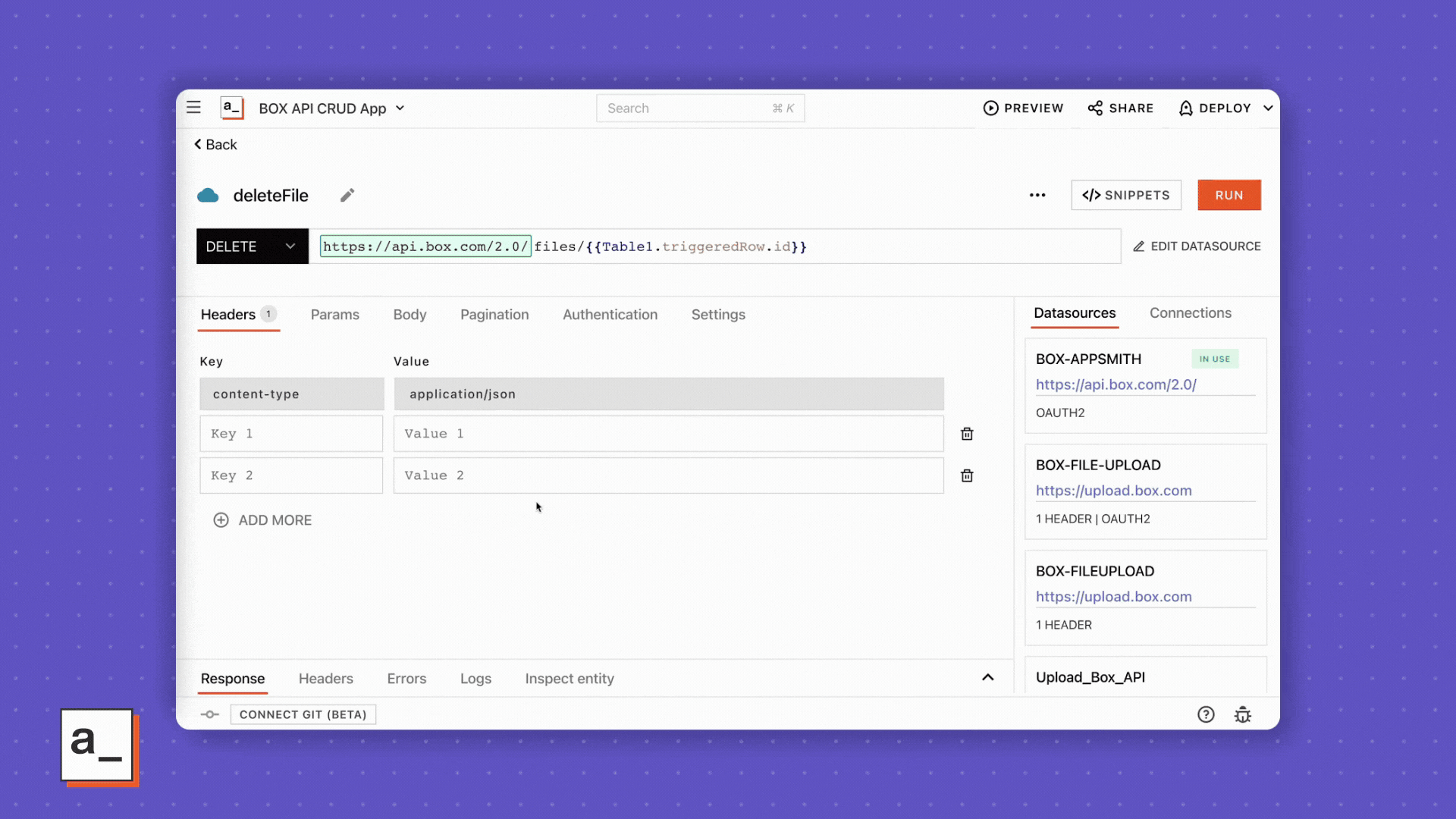Switch to the Settings tab
The image size is (1456, 819).
[x=718, y=315]
